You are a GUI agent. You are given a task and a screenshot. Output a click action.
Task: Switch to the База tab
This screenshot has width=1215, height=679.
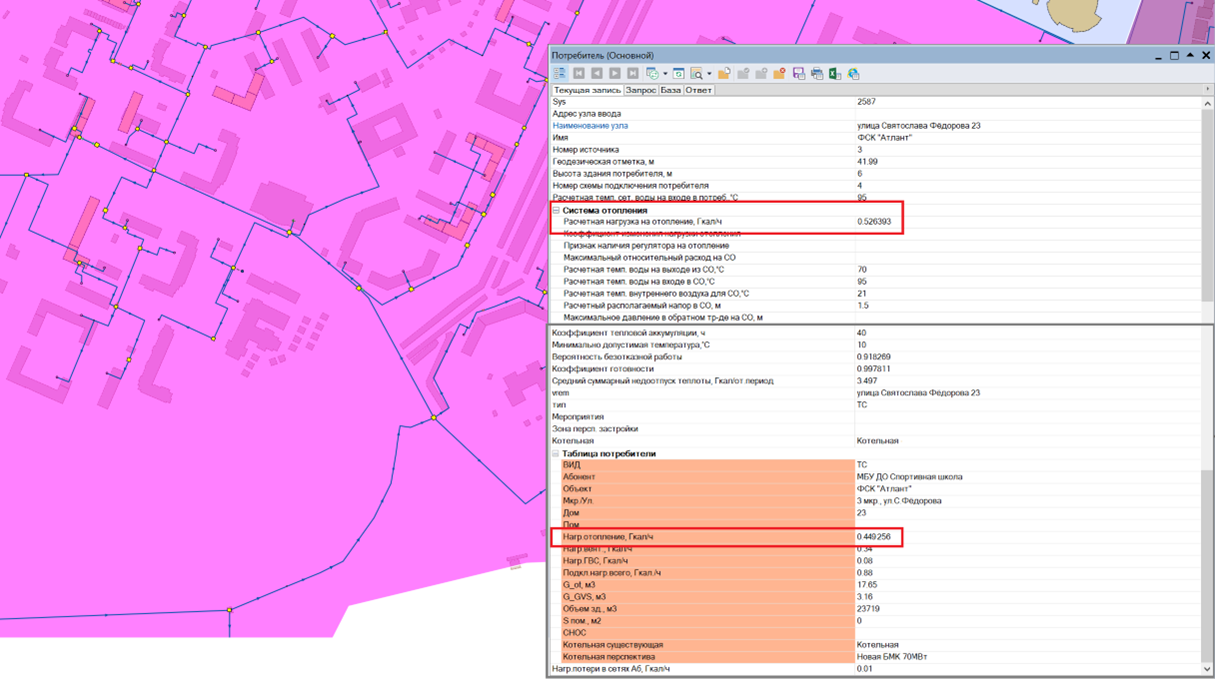[x=670, y=90]
